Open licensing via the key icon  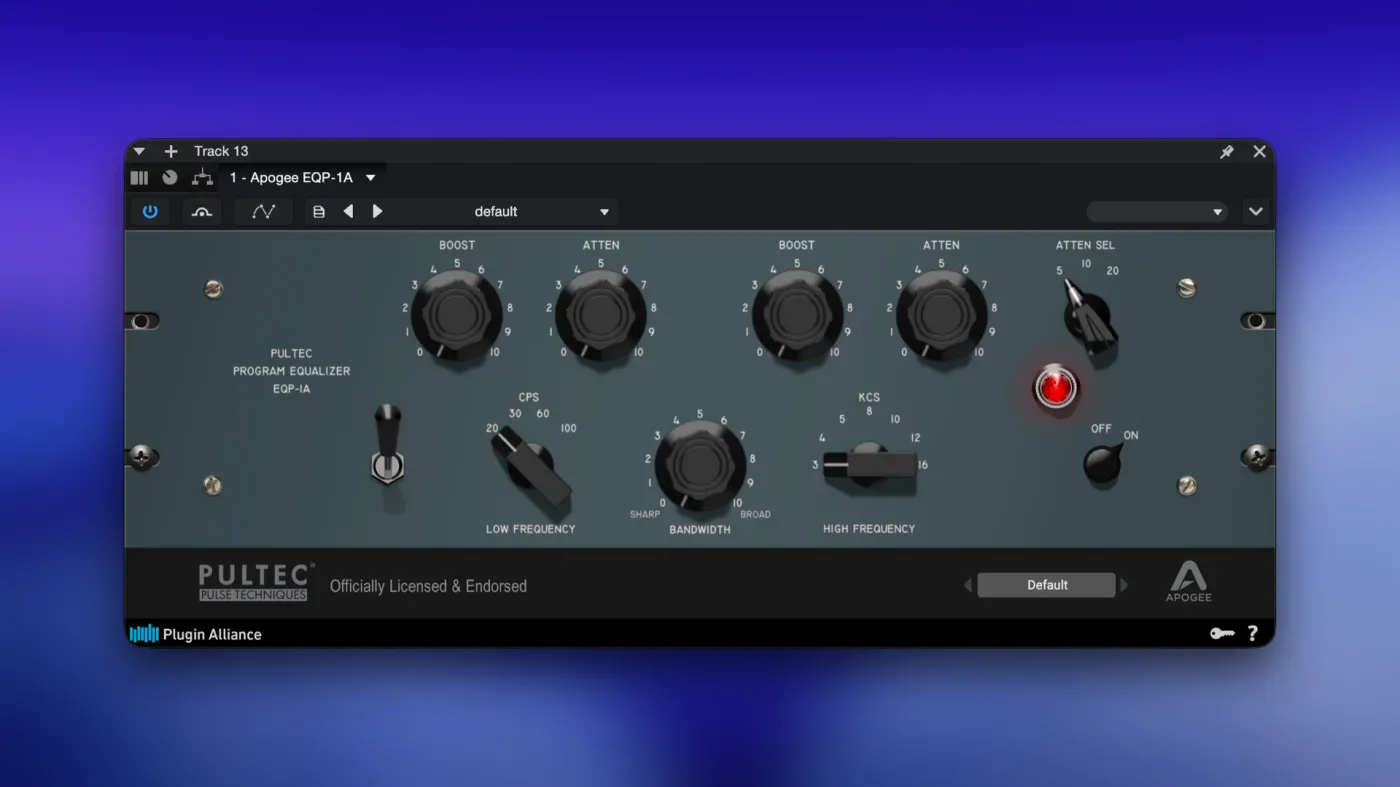pyautogui.click(x=1222, y=634)
